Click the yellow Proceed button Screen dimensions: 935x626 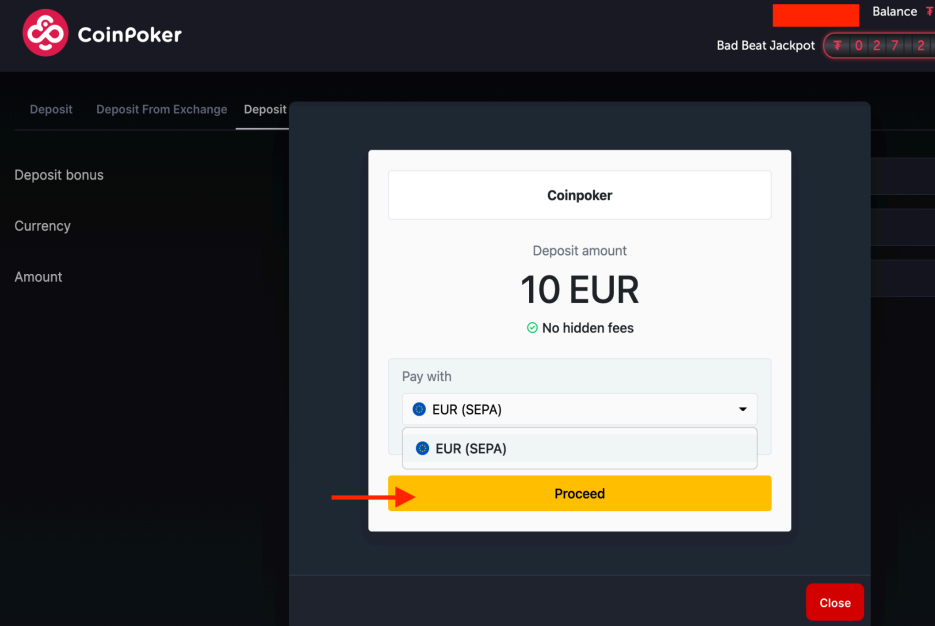click(x=580, y=493)
